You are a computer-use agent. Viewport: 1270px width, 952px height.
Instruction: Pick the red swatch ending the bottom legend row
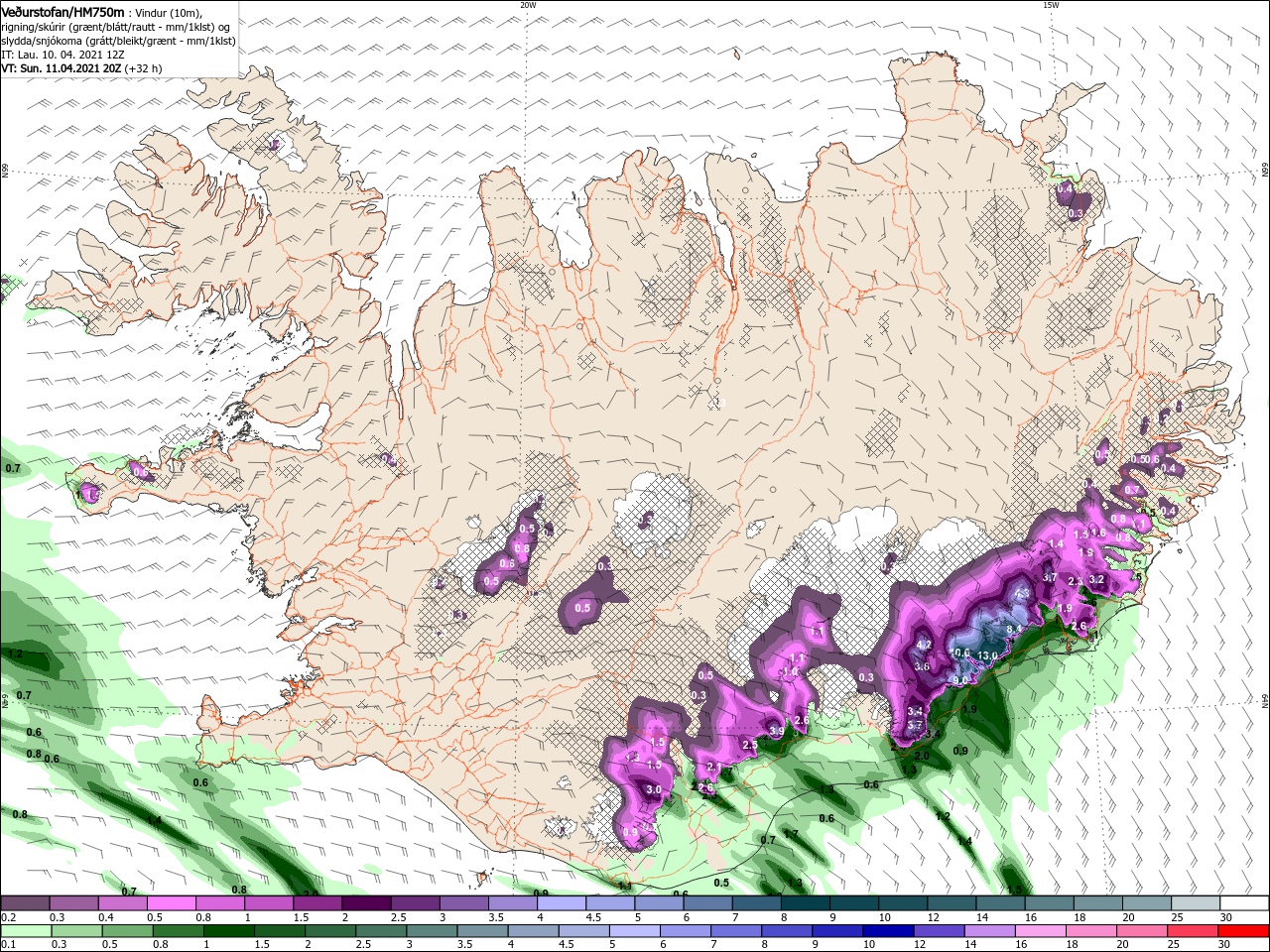click(x=1244, y=931)
